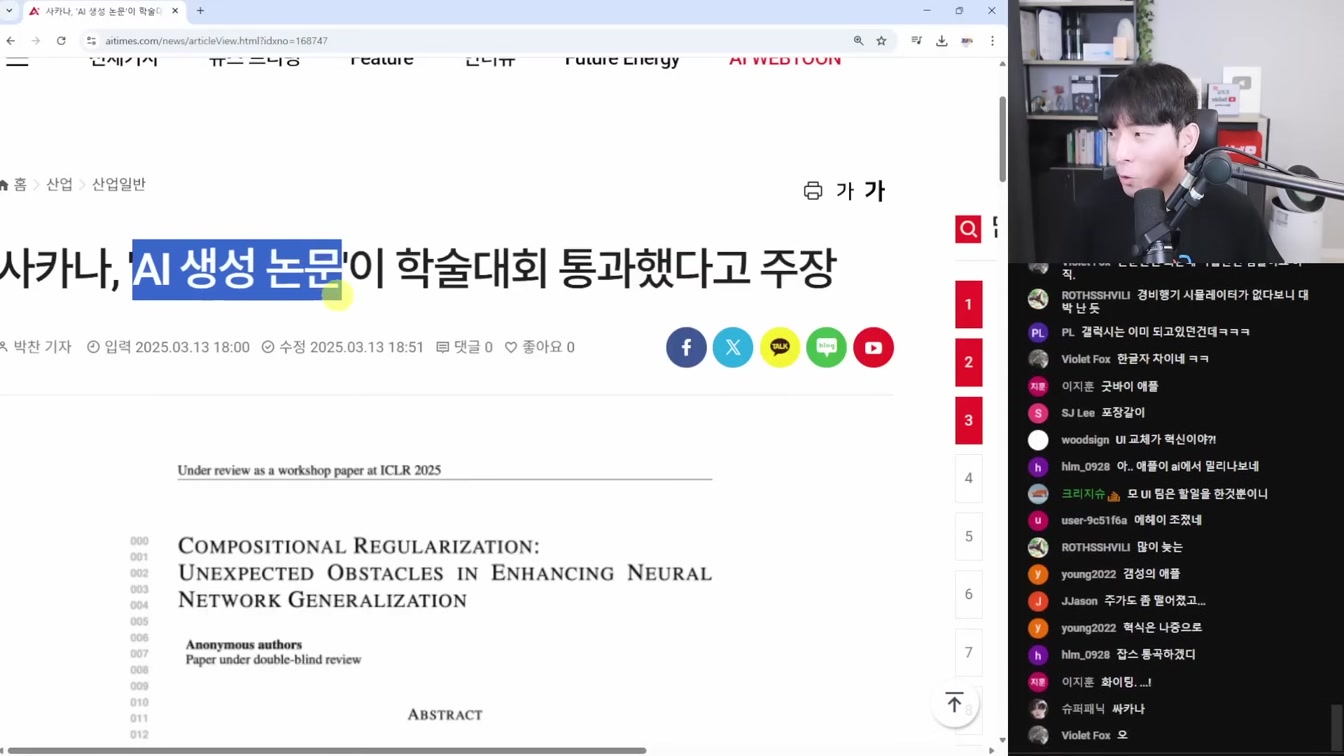Viewport: 1344px width, 756px height.
Task: Expand the tab search dropdown arrow
Action: click(x=10, y=11)
